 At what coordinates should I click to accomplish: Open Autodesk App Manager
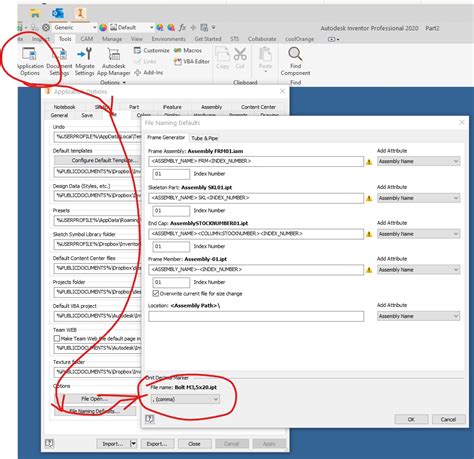point(114,62)
